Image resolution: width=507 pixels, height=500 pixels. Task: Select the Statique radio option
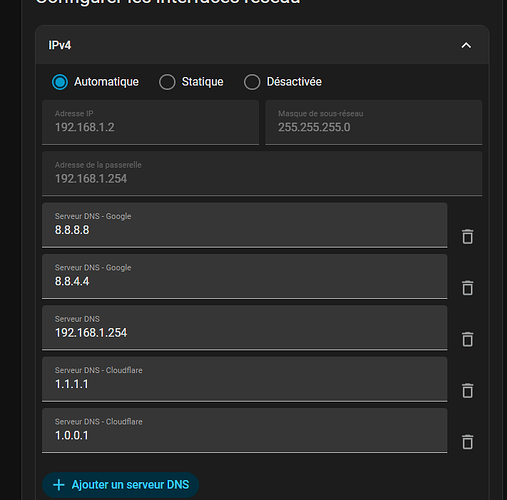[167, 82]
